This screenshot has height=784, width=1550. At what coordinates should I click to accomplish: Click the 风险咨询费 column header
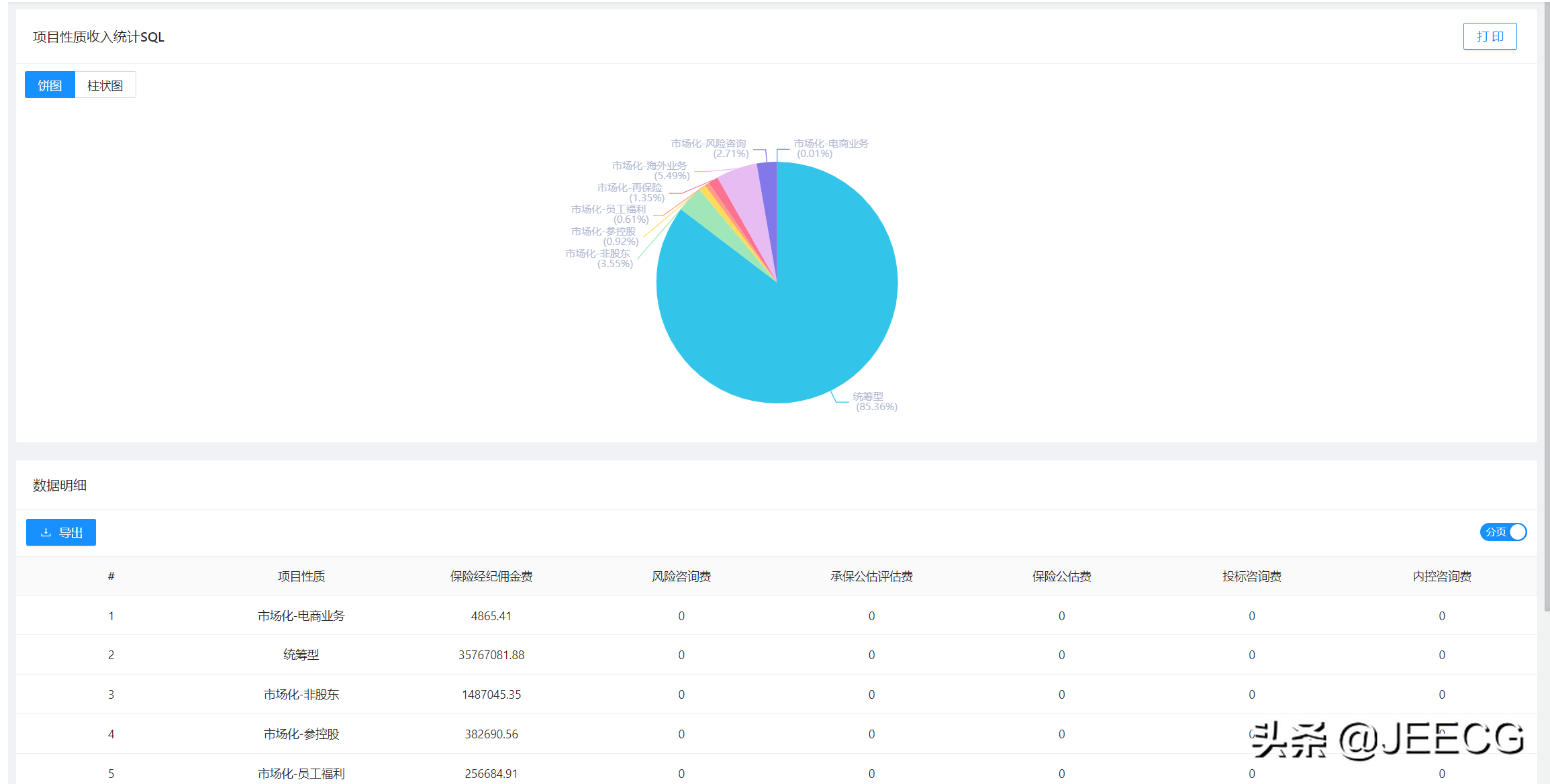pyautogui.click(x=681, y=576)
